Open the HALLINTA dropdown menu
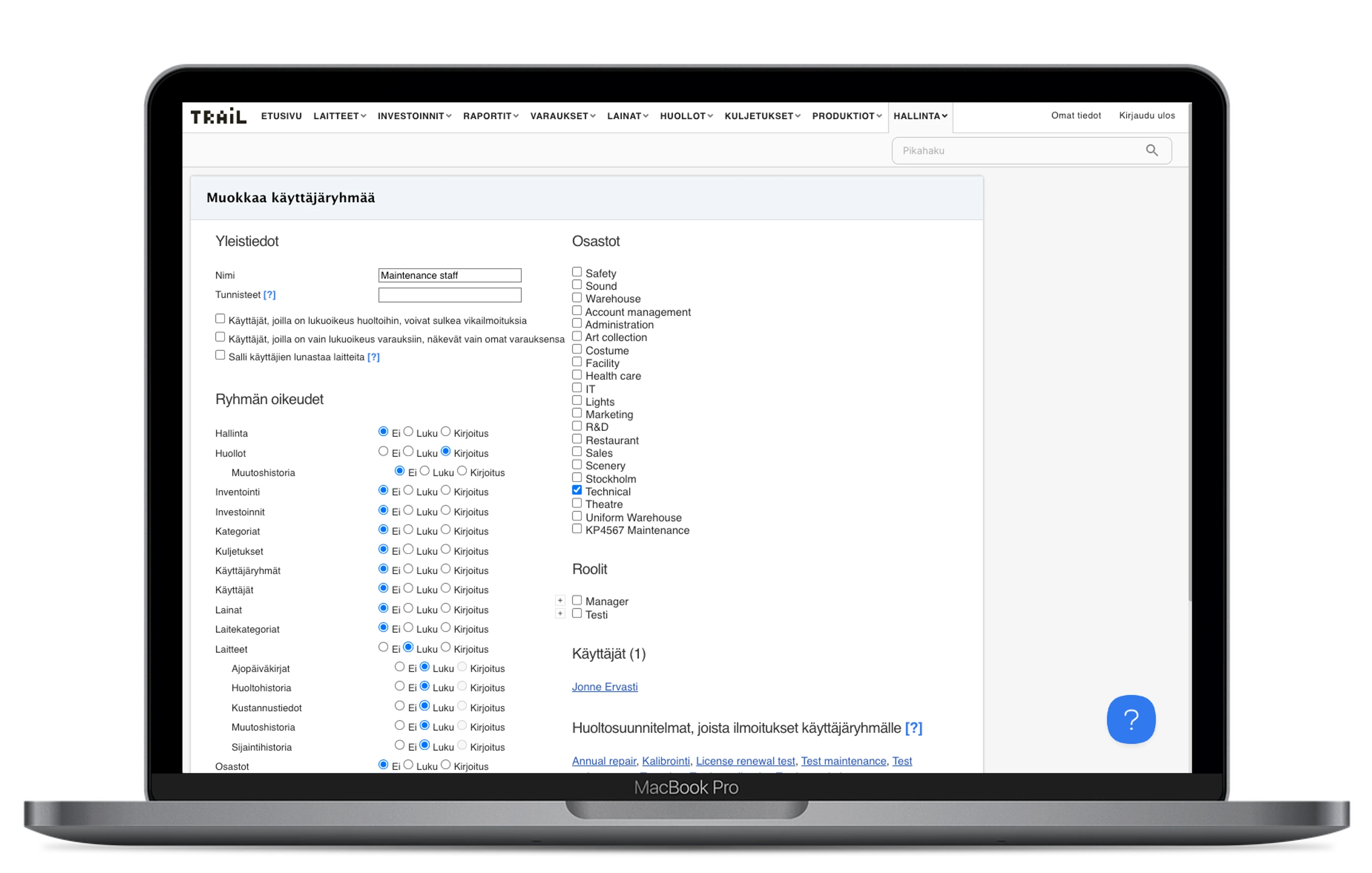This screenshot has height=873, width=1372. tap(920, 116)
